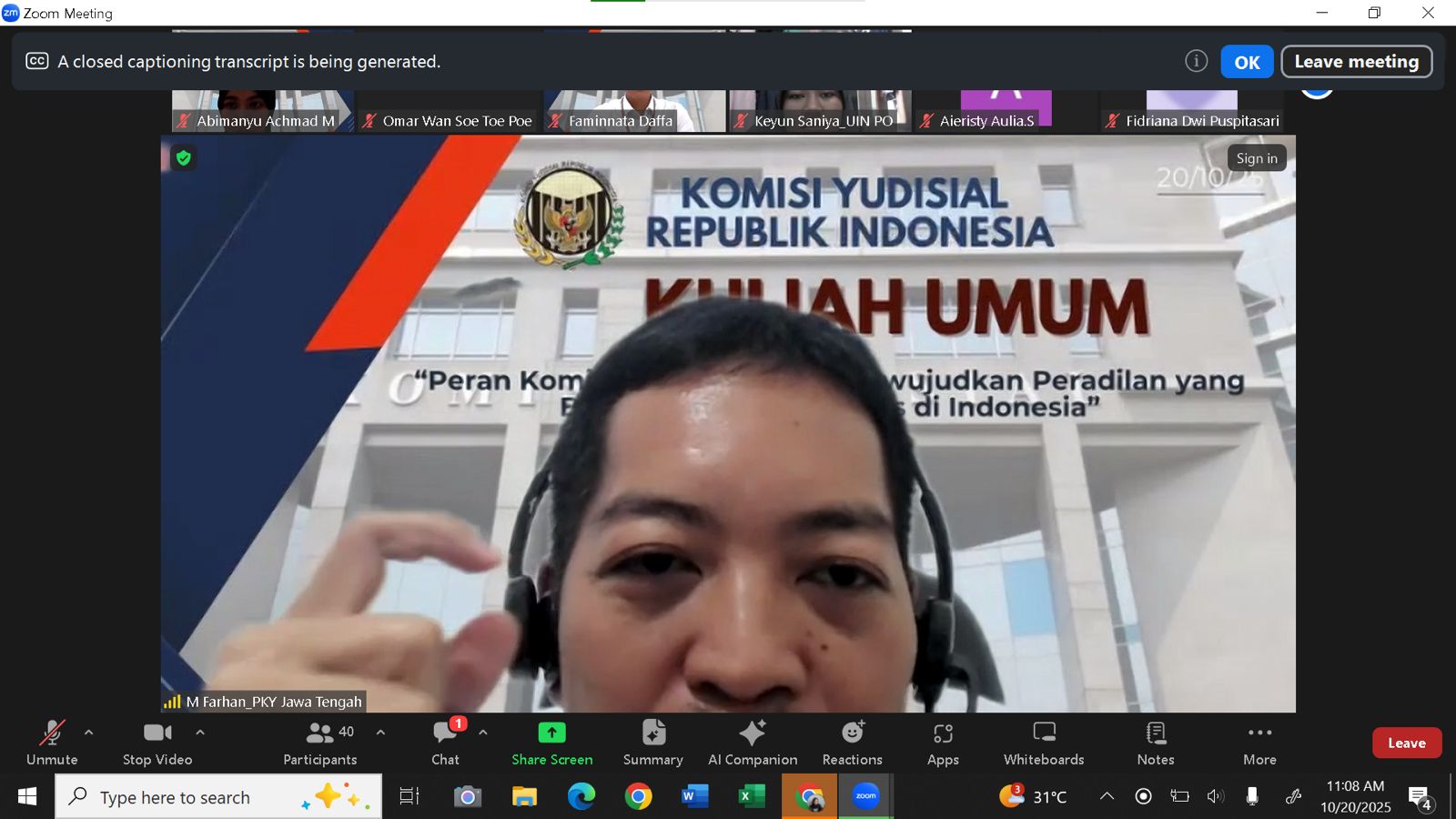Open the meeting Summary tool
The height and width of the screenshot is (819, 1456).
(652, 743)
